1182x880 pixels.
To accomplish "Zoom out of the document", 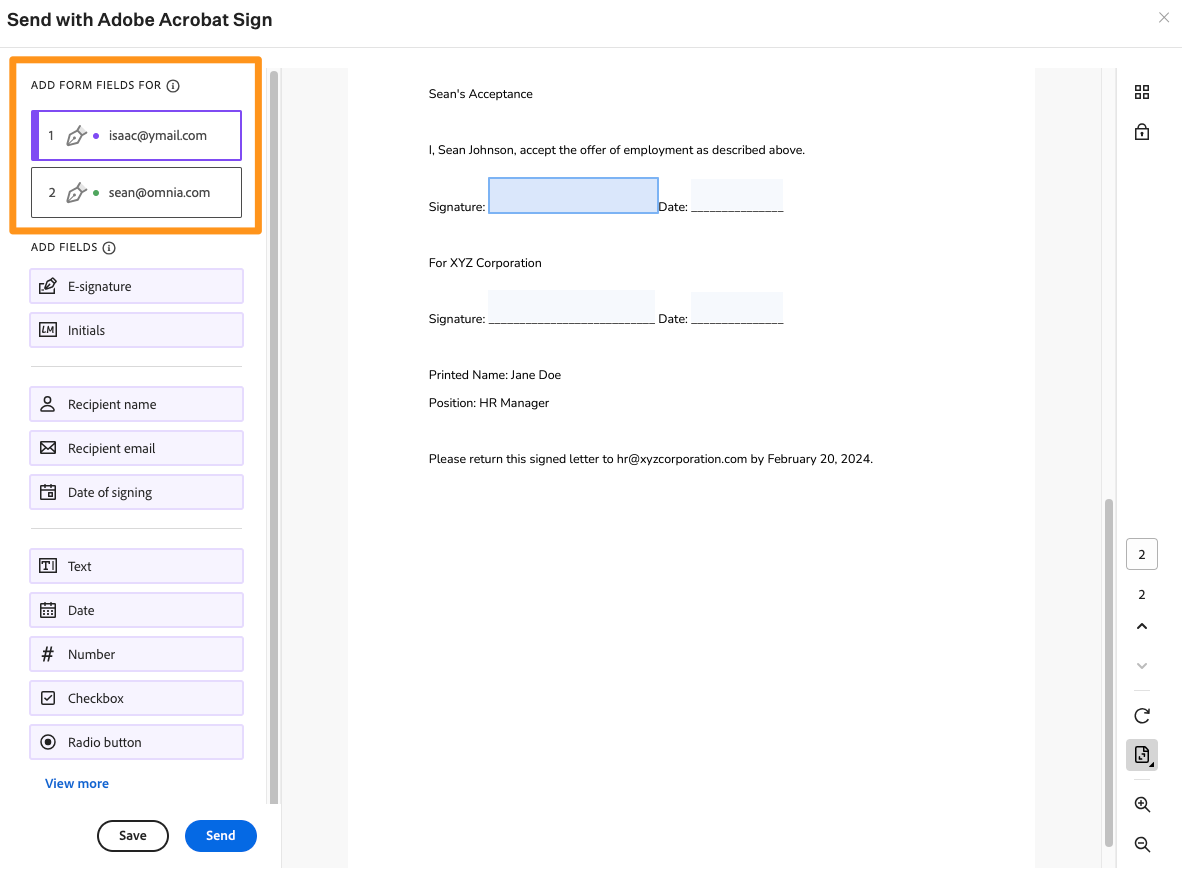I will click(x=1142, y=845).
